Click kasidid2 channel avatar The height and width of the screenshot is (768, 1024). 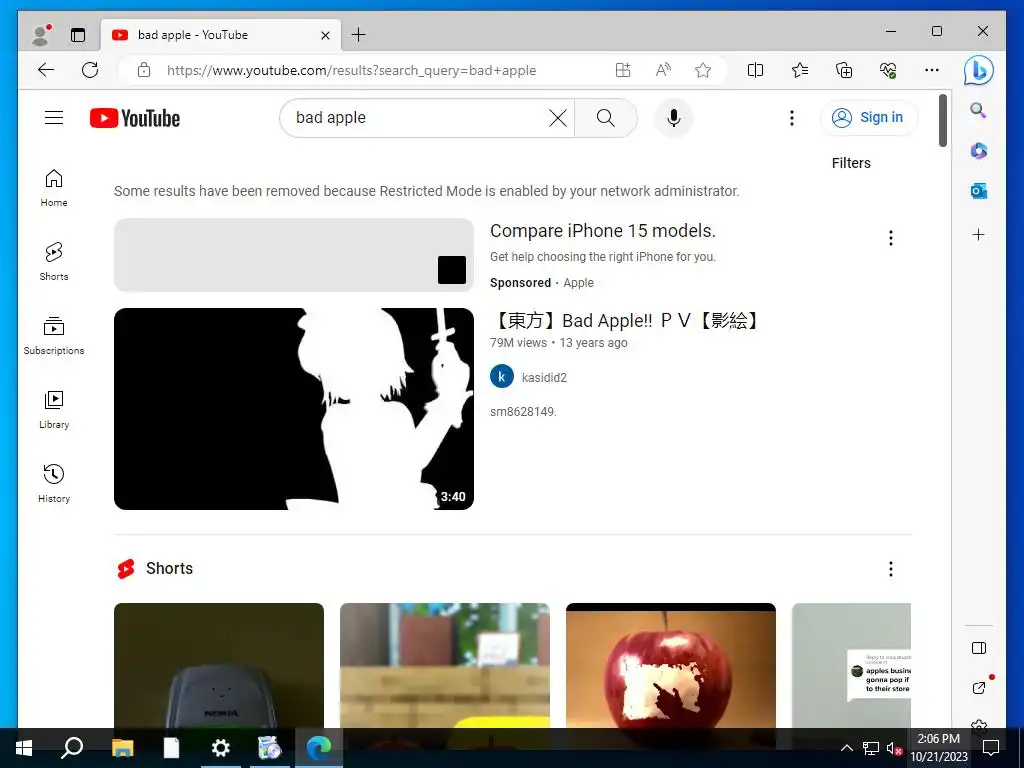point(502,377)
